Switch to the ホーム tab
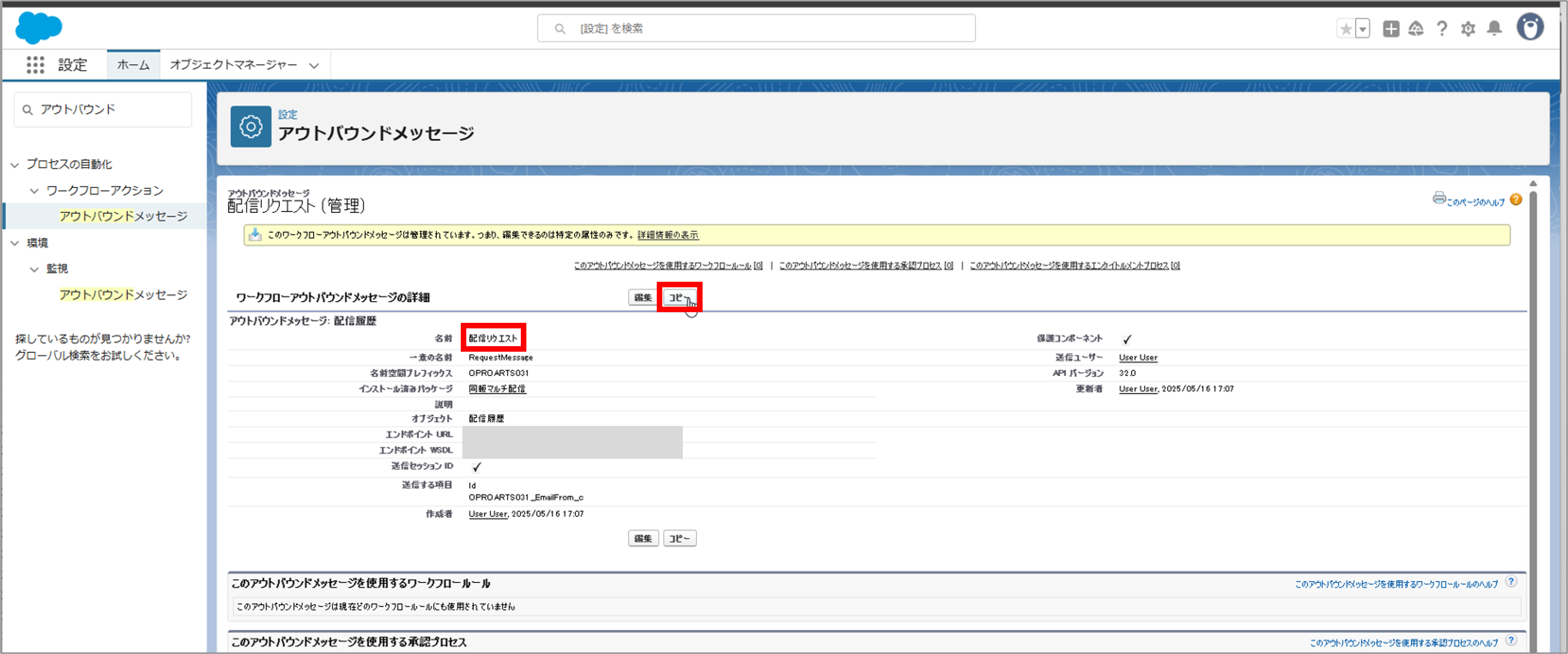The height and width of the screenshot is (654, 1568). pyautogui.click(x=133, y=64)
